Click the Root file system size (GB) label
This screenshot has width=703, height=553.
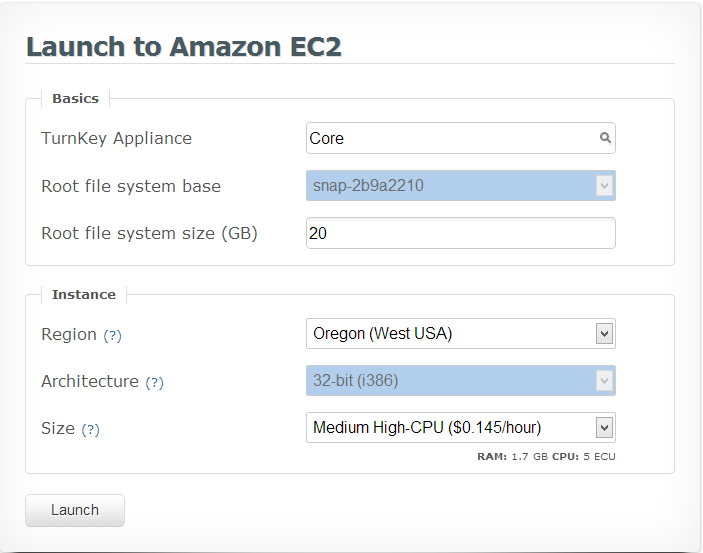click(149, 233)
